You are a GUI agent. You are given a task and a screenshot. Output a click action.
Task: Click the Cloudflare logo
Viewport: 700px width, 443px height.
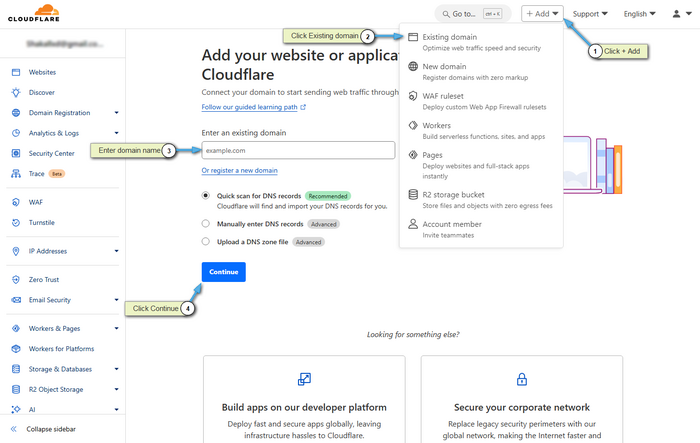pos(33,13)
